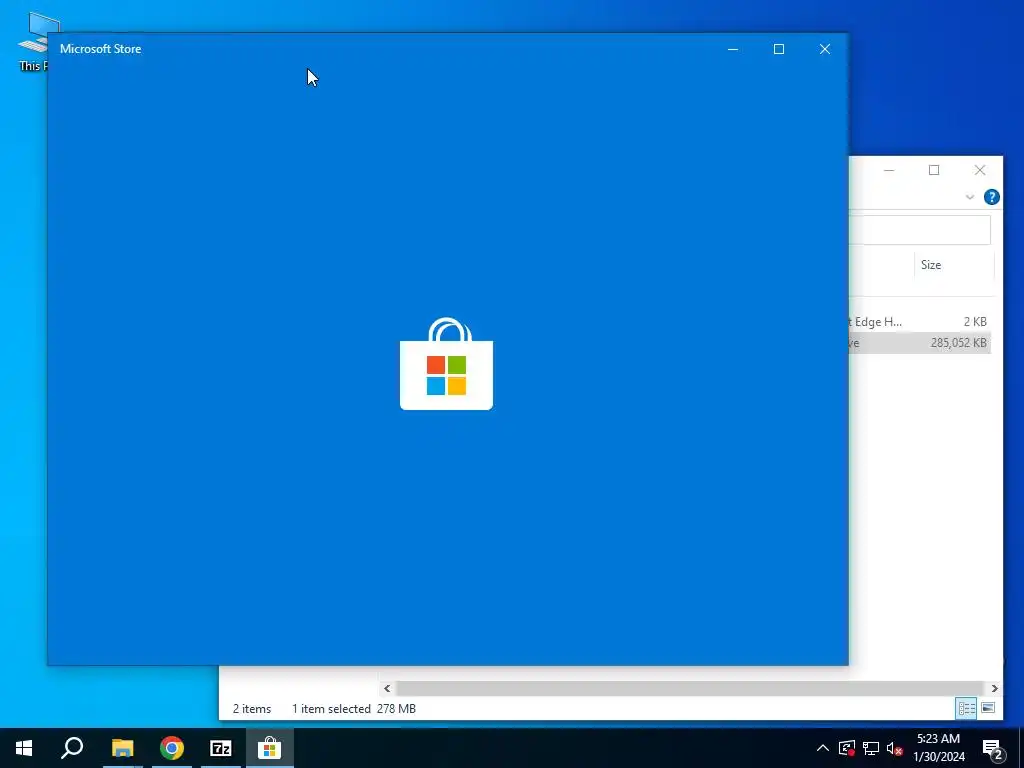Screen dimensions: 1024x768
Task: Click the tray icon with the red dot
Action: pos(847,748)
